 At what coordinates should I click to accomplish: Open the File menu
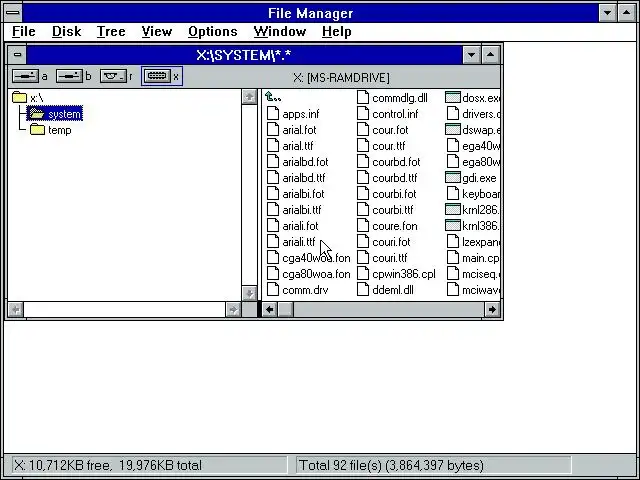24,32
